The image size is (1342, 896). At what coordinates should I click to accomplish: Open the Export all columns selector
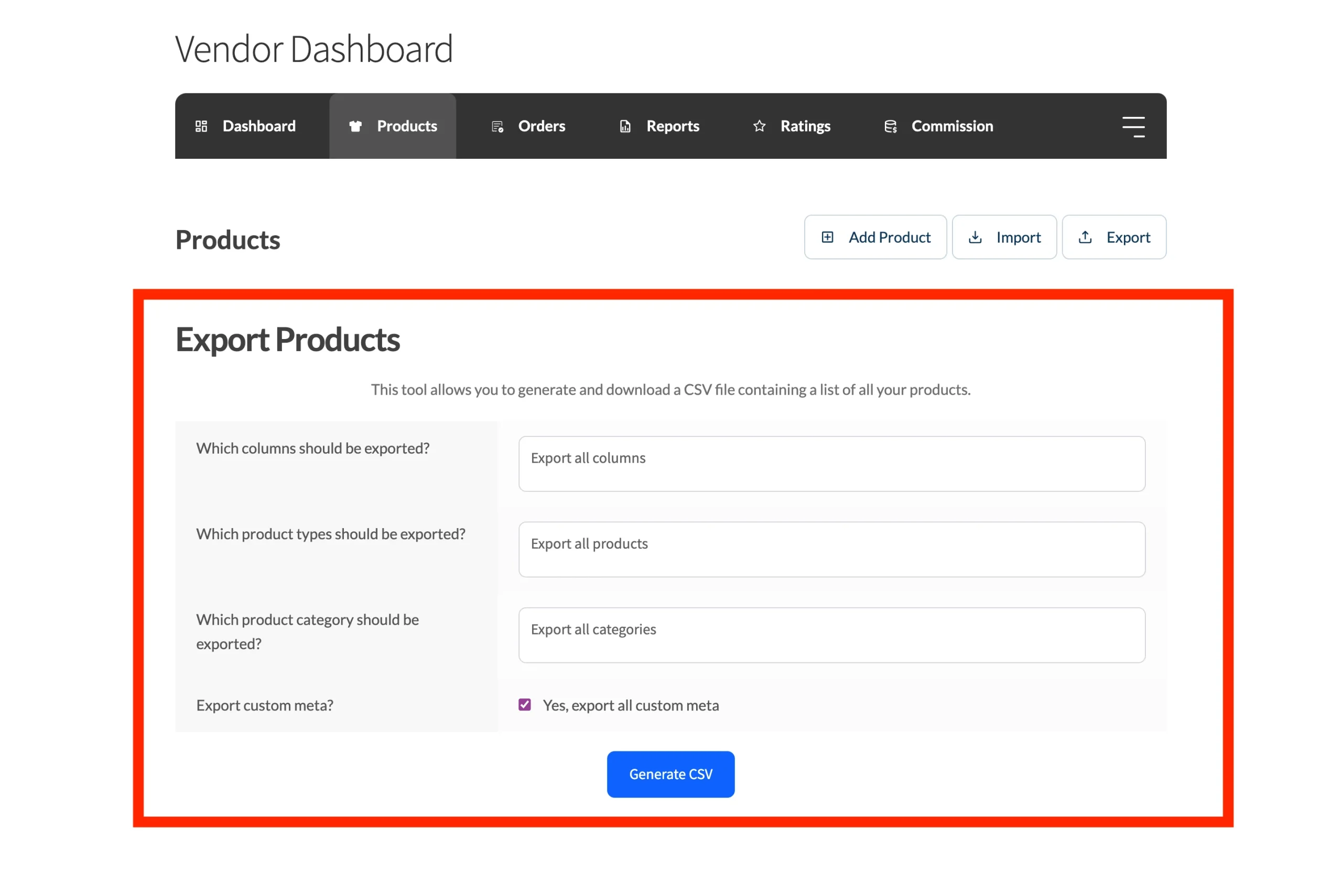click(831, 464)
